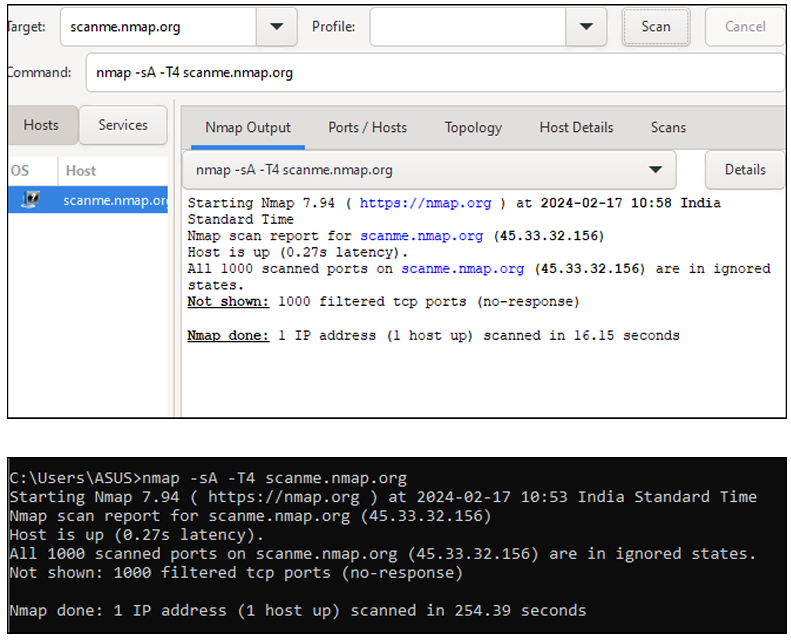Image resolution: width=791 pixels, height=641 pixels.
Task: Switch to the Host Details tab
Action: (576, 128)
